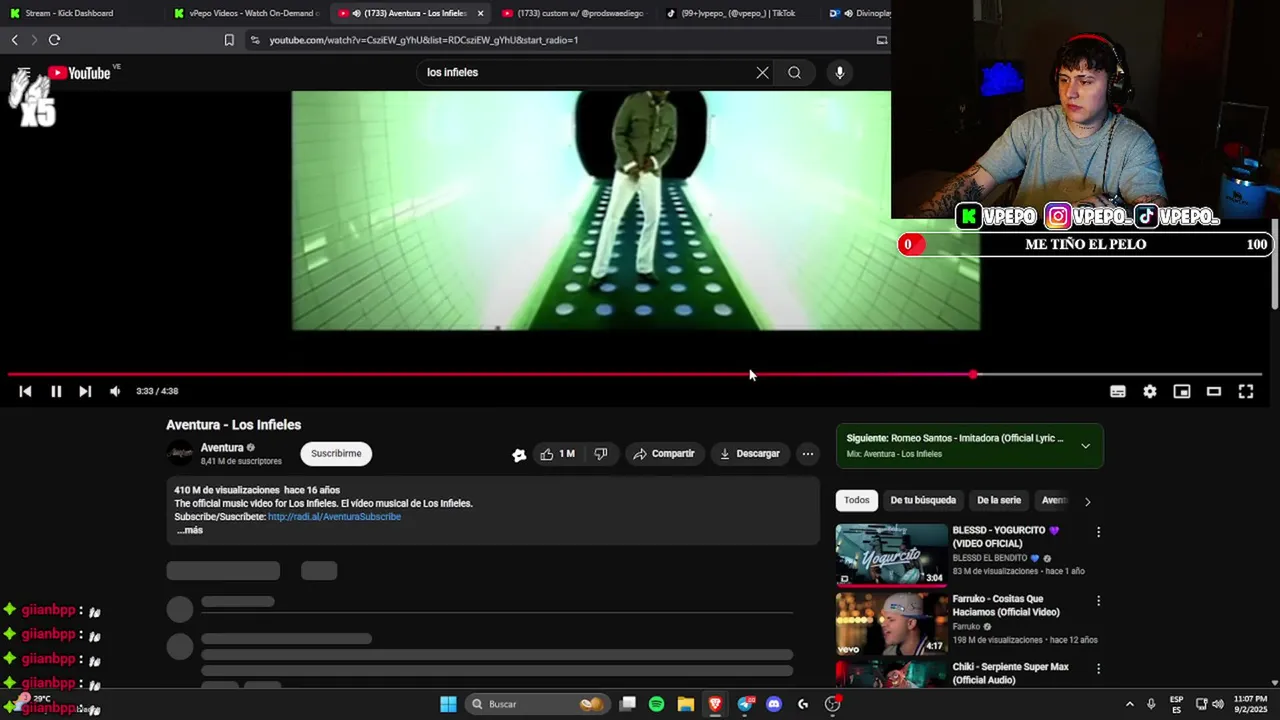
Task: Expand description with ...más
Action: pyautogui.click(x=190, y=531)
